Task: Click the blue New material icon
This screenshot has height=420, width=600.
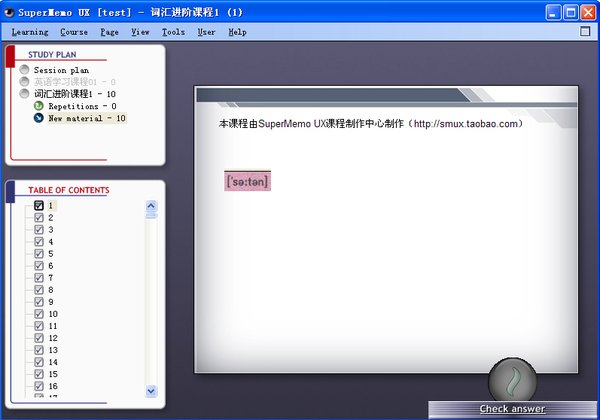Action: click(39, 118)
